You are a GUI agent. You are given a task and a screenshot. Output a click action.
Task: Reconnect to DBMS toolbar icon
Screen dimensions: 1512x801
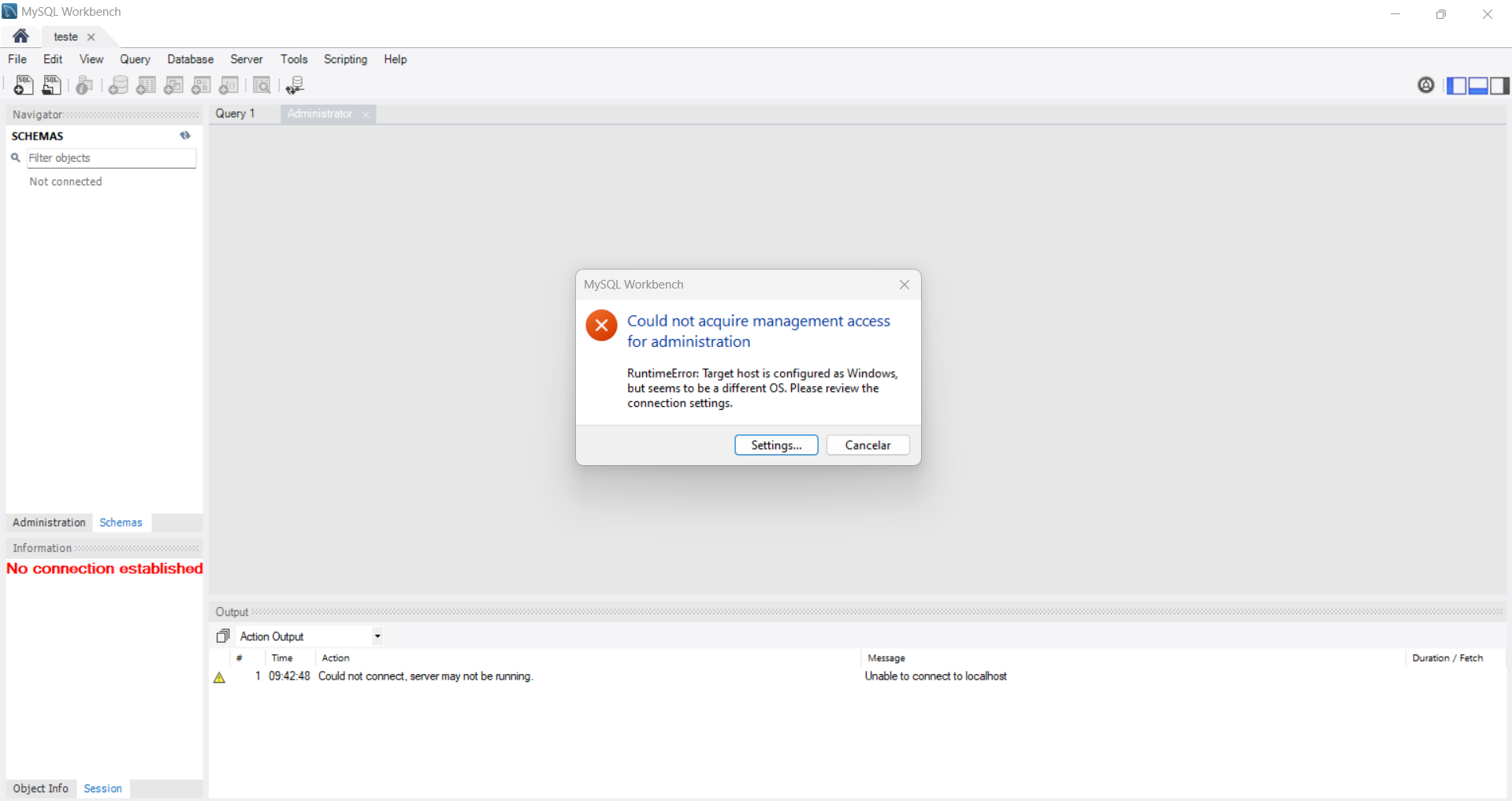point(295,85)
